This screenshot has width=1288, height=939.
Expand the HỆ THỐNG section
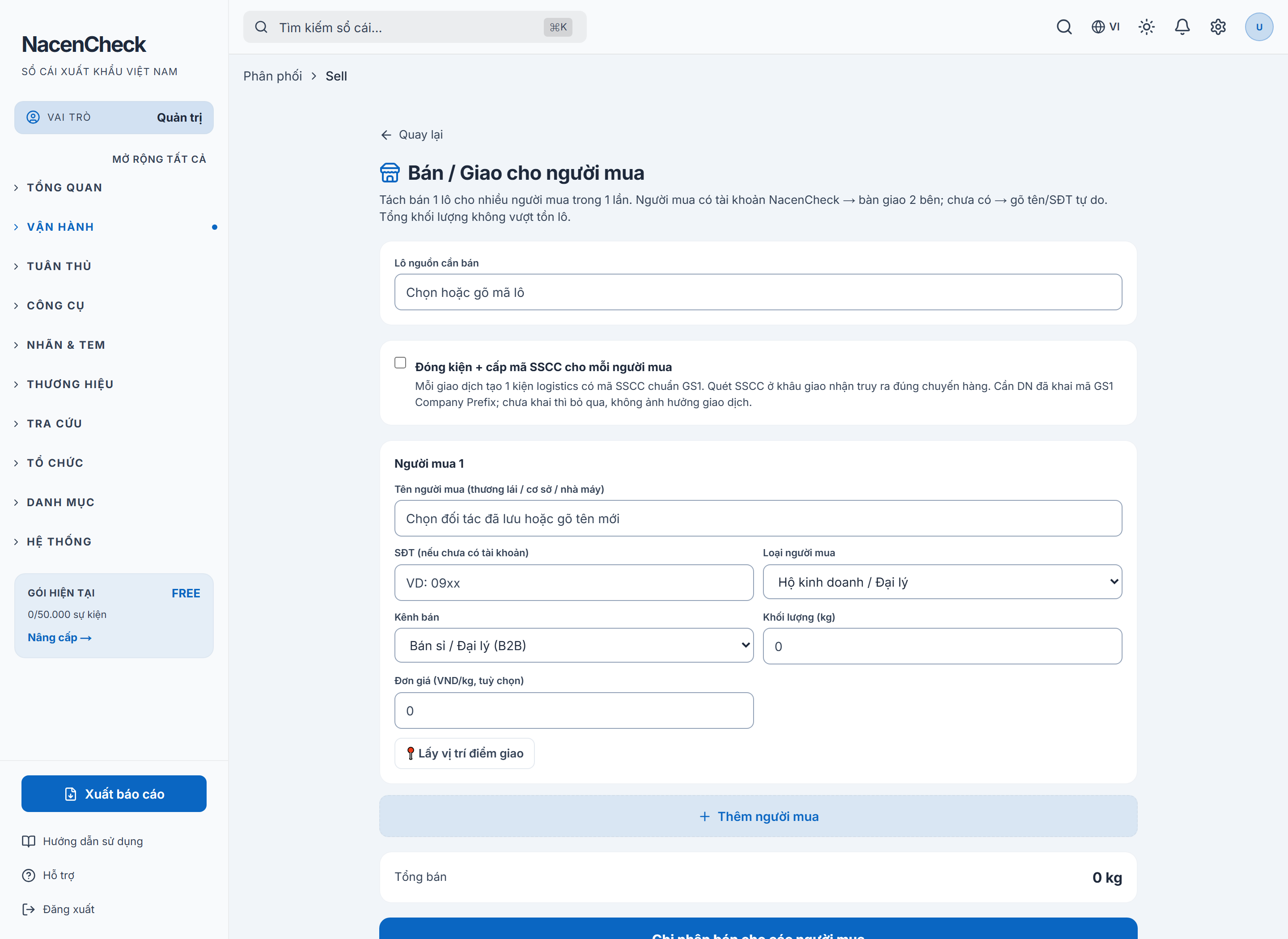pyautogui.click(x=59, y=541)
